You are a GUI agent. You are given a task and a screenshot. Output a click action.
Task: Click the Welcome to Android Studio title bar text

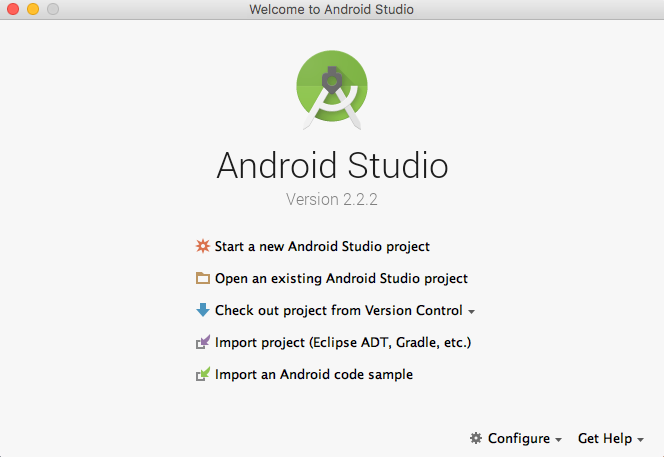point(332,9)
